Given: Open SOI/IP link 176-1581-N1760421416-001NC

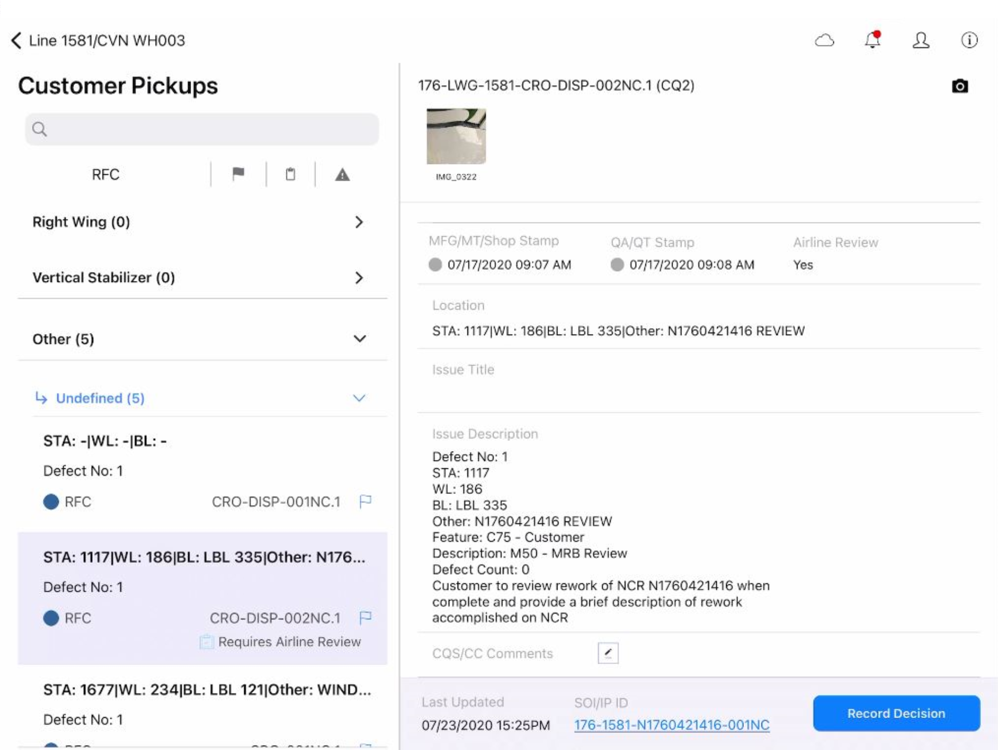Looking at the screenshot, I should (x=672, y=725).
